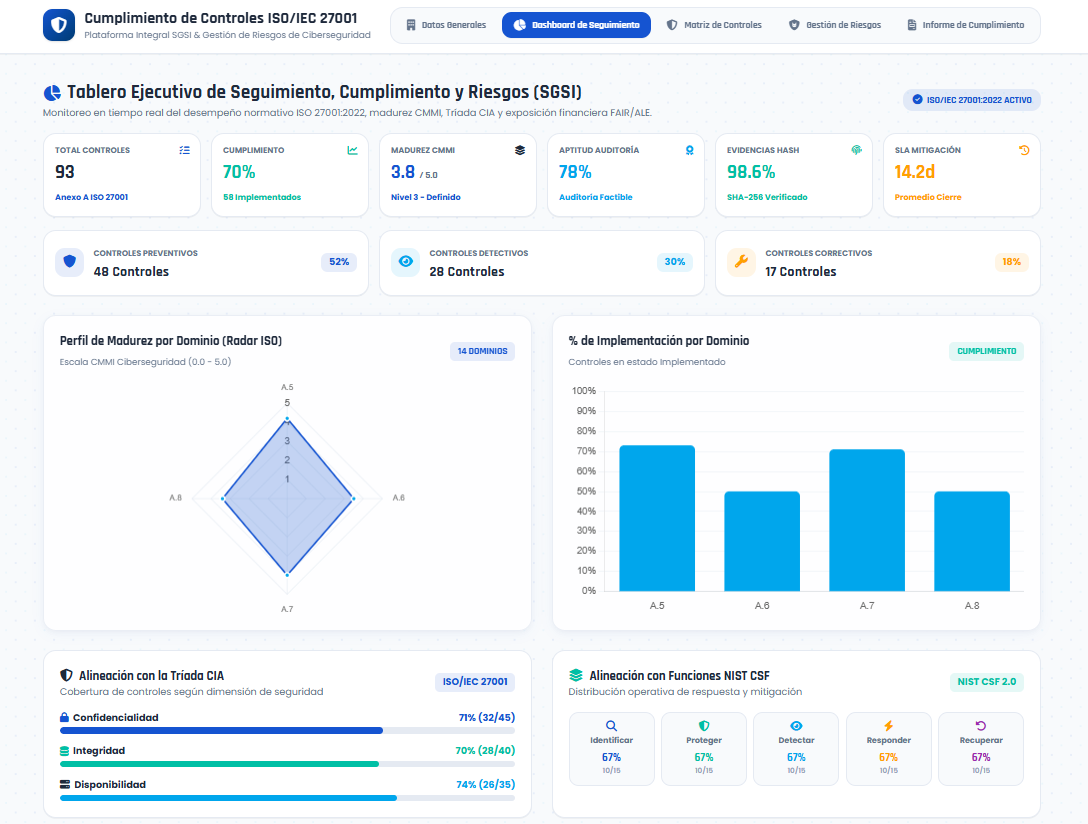Click the pie chart icon beside Tablero Ejecutivo title
Screen dimensions: 1088x824
(52, 93)
